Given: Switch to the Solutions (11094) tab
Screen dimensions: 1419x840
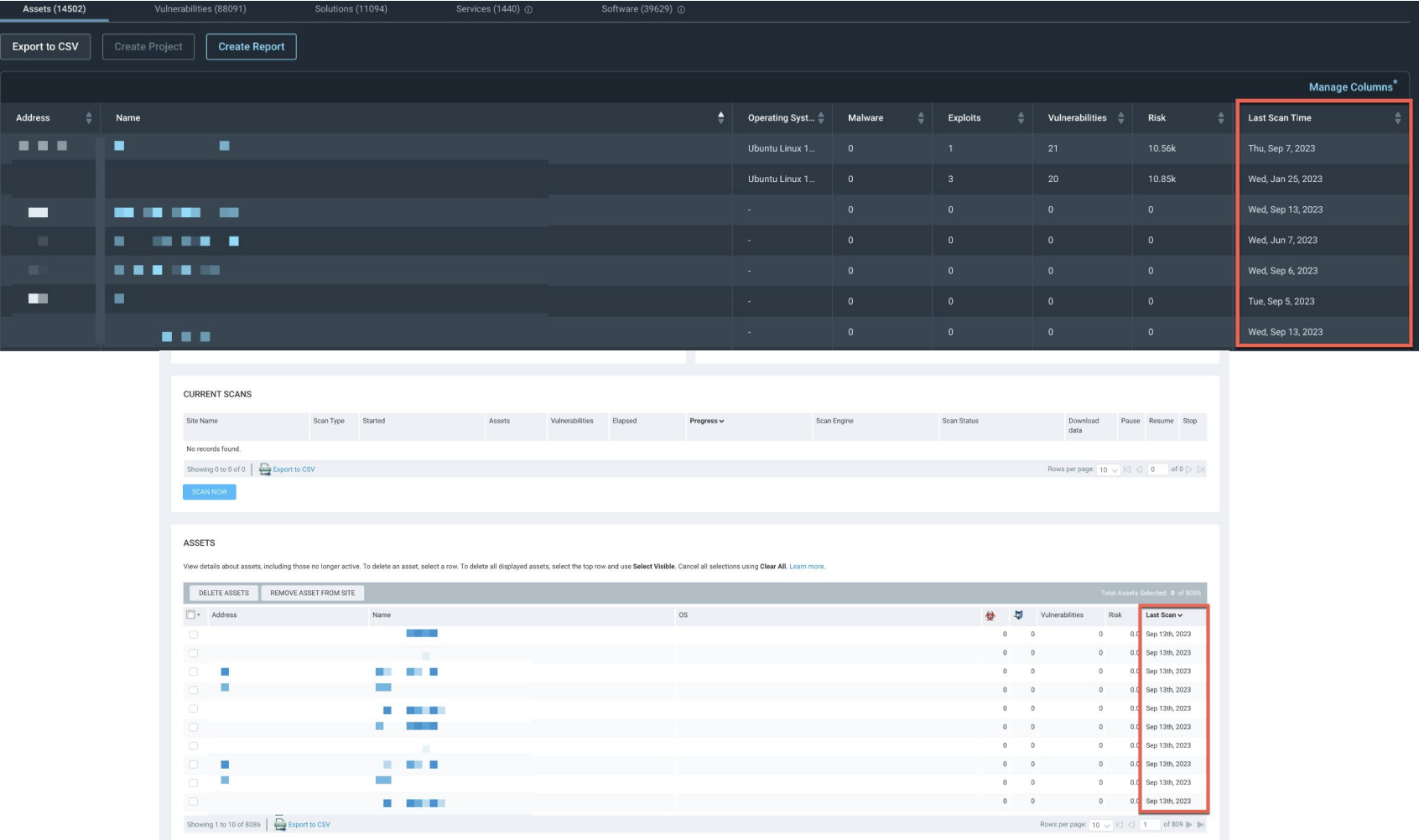Looking at the screenshot, I should click(x=351, y=9).
